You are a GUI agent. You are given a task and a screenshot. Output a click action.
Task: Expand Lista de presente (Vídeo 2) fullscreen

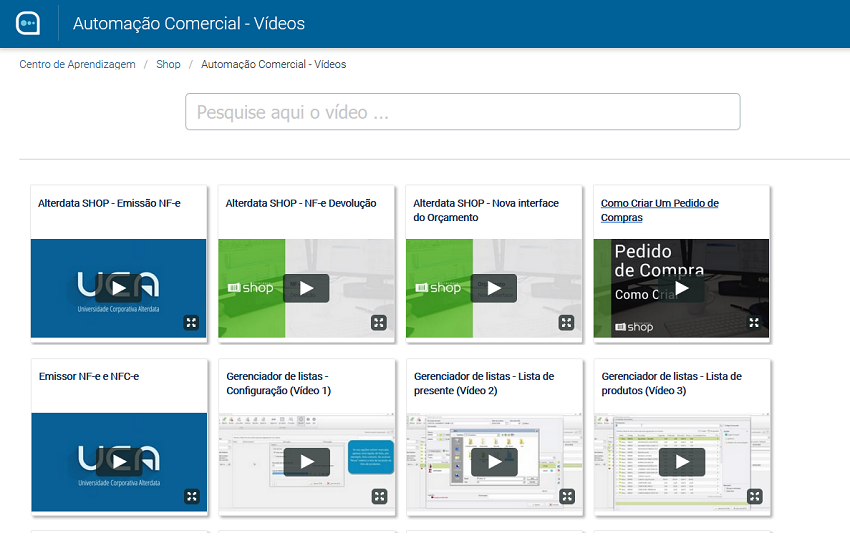[x=566, y=496]
